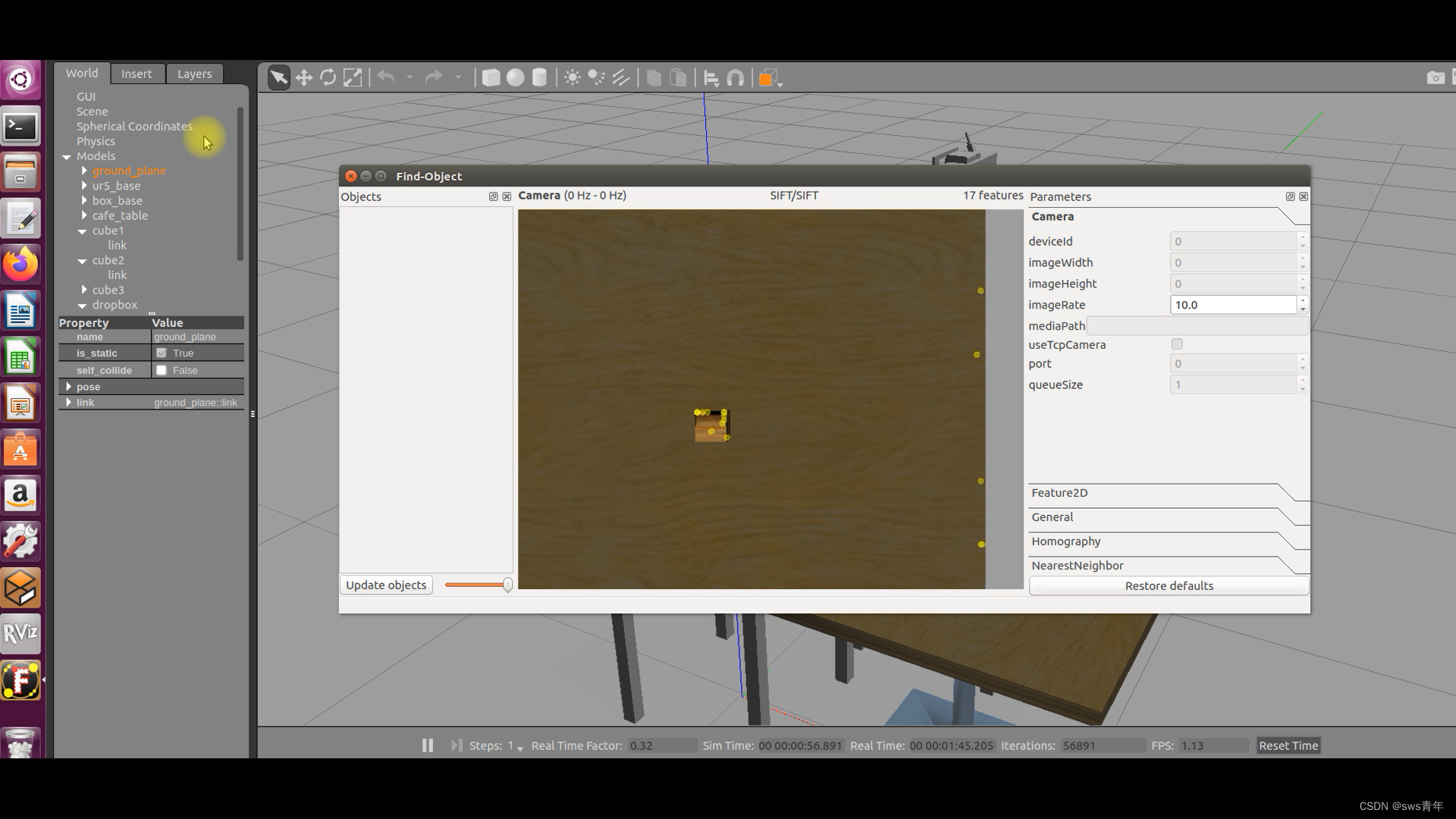Image resolution: width=1456 pixels, height=819 pixels.
Task: Click the screenshot camera icon
Action: 1436,77
